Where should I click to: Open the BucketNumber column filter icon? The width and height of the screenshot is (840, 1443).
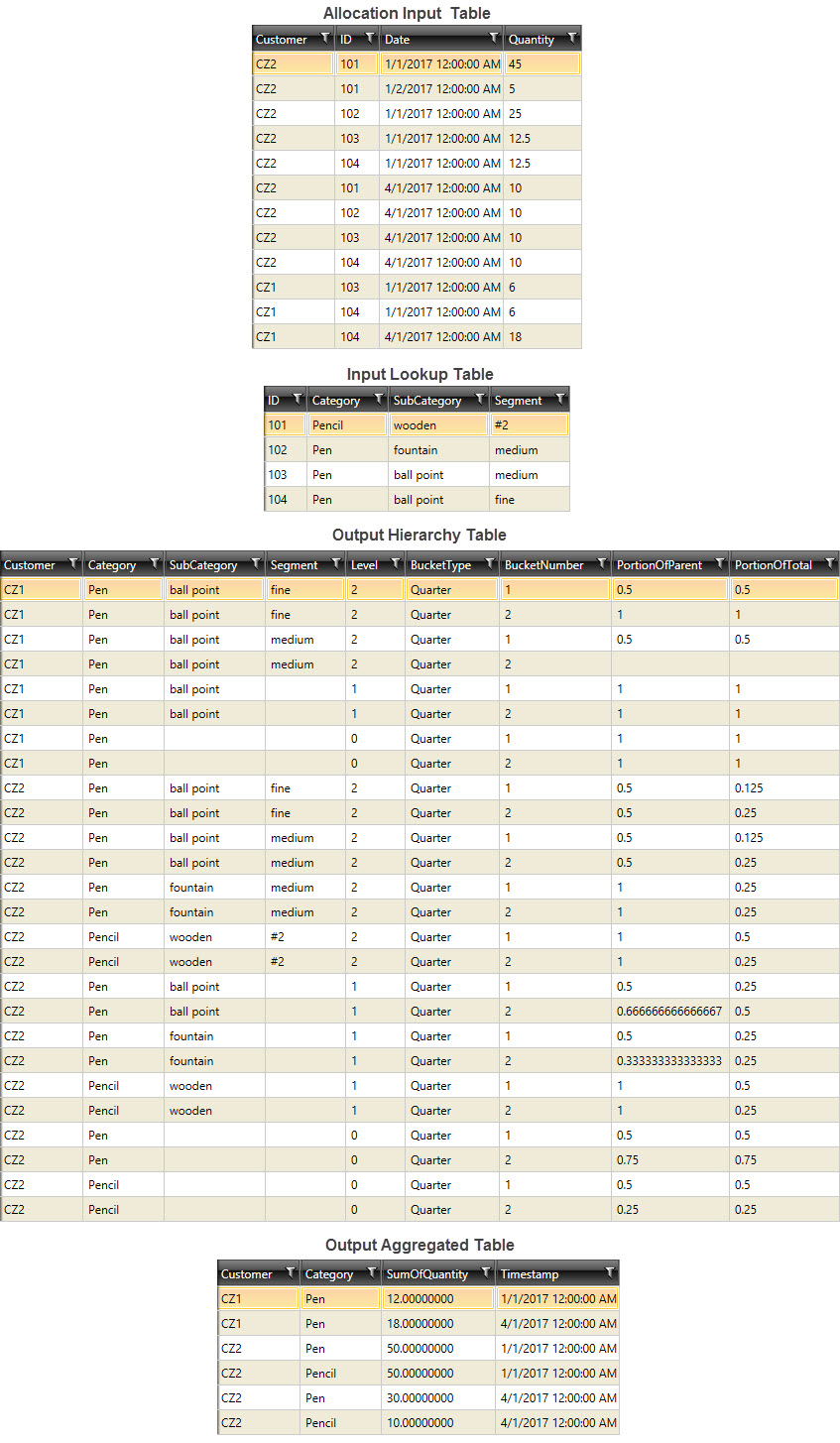click(x=601, y=564)
